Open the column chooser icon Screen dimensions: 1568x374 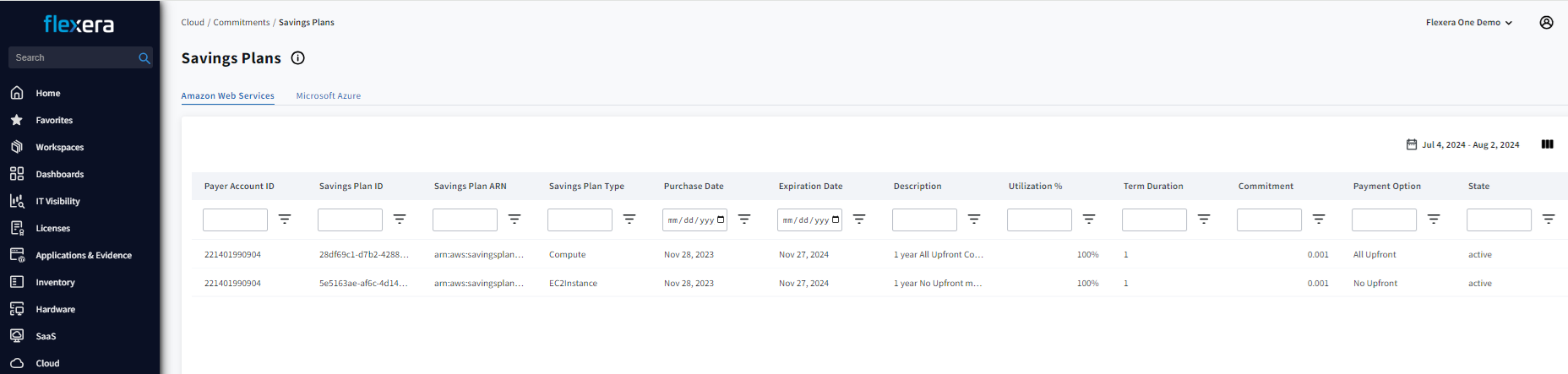click(x=1547, y=144)
